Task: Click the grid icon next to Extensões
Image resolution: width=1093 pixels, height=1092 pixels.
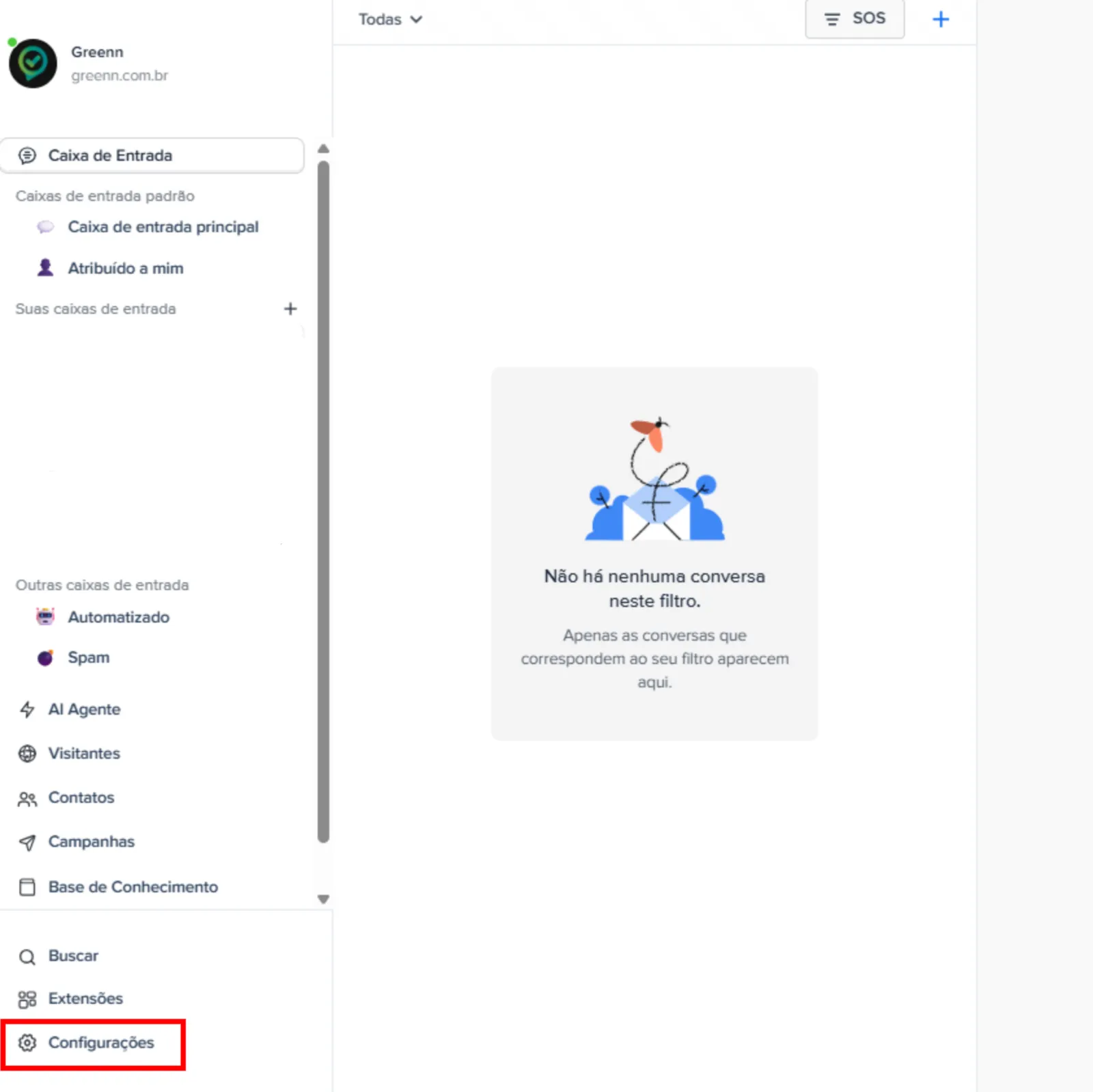Action: click(x=27, y=1000)
